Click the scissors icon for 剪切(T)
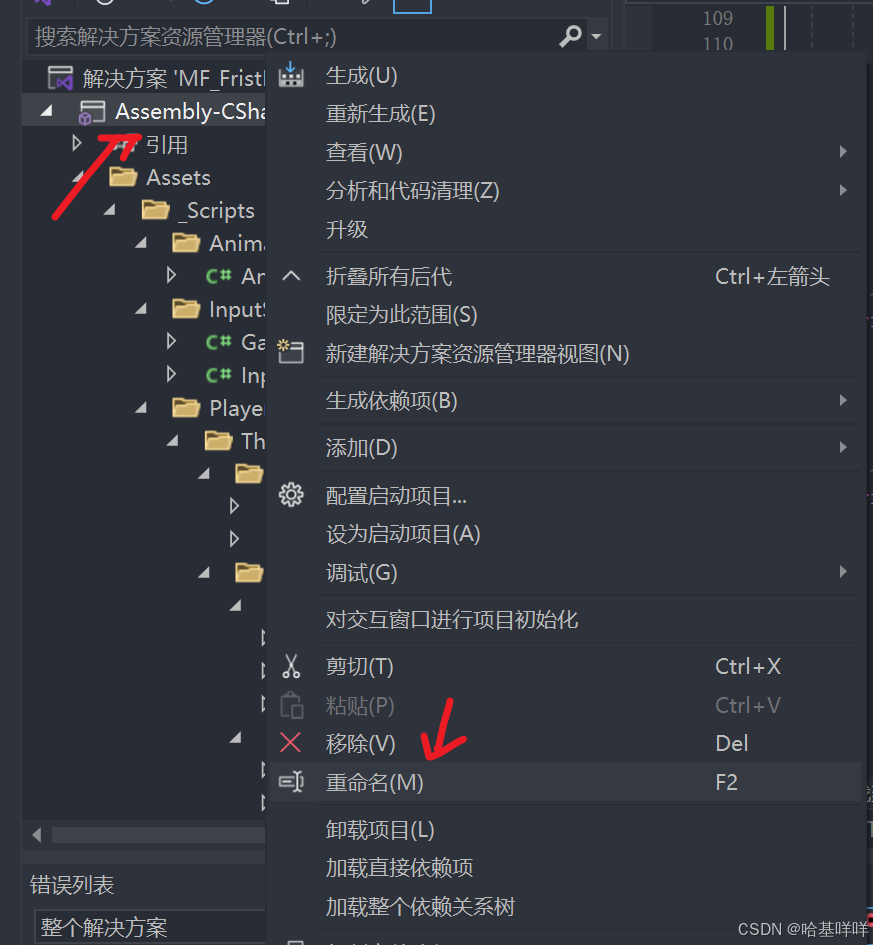 tap(291, 666)
